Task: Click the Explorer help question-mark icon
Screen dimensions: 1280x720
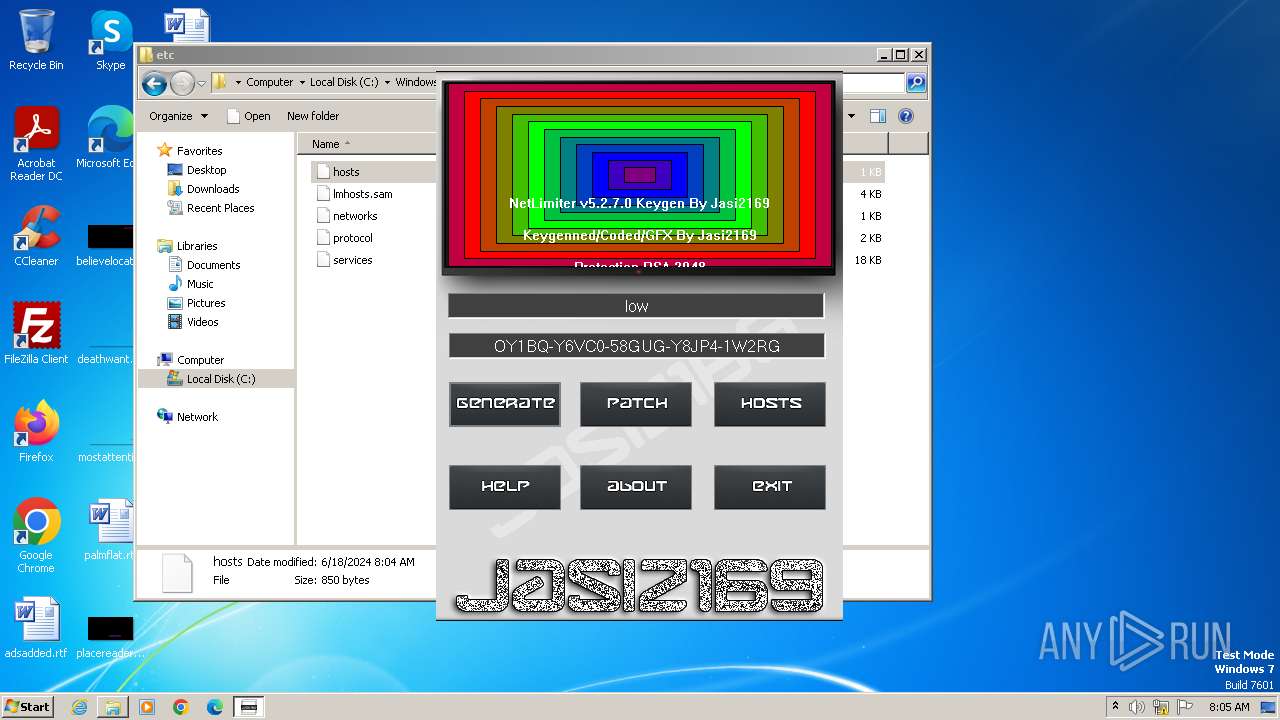Action: tap(905, 116)
